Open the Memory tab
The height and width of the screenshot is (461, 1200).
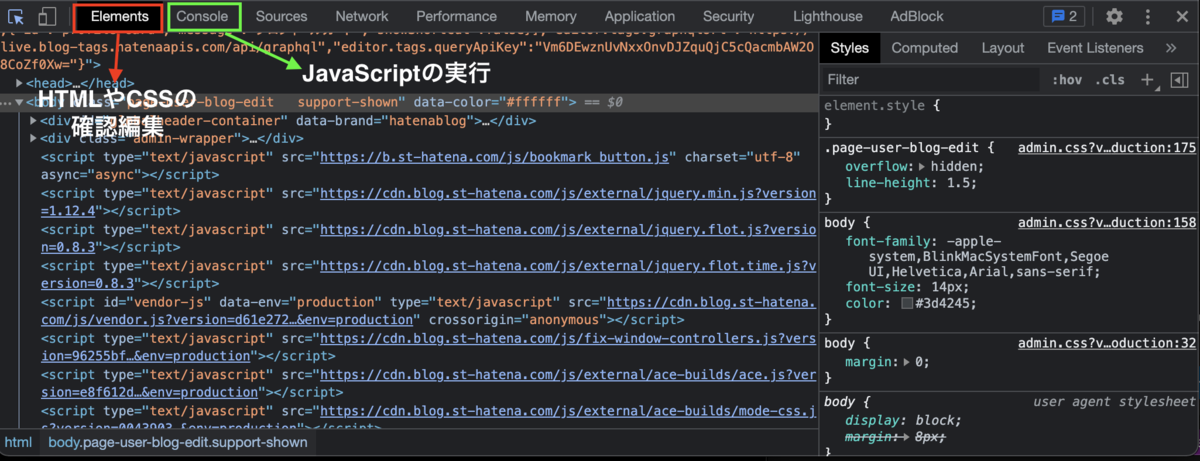coord(551,16)
